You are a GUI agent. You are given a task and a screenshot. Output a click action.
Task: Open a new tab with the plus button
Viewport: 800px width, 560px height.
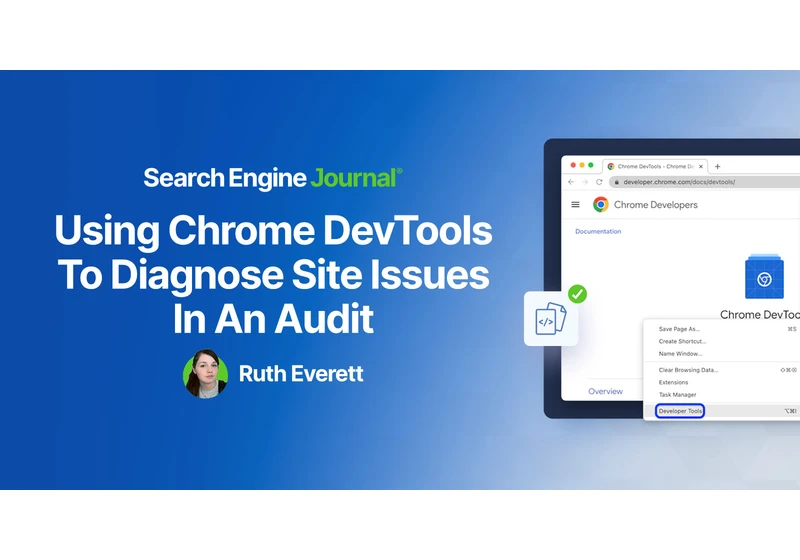(717, 166)
